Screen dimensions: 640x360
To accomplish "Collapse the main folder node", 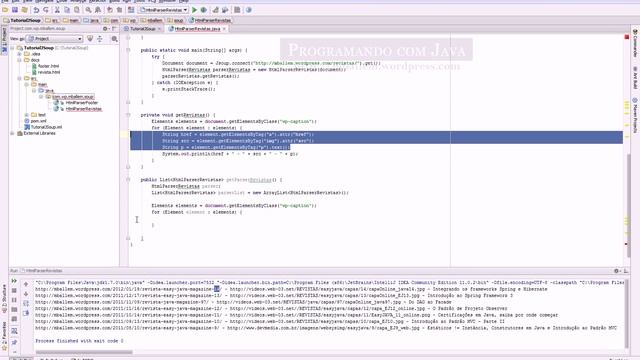I will 27,84.
